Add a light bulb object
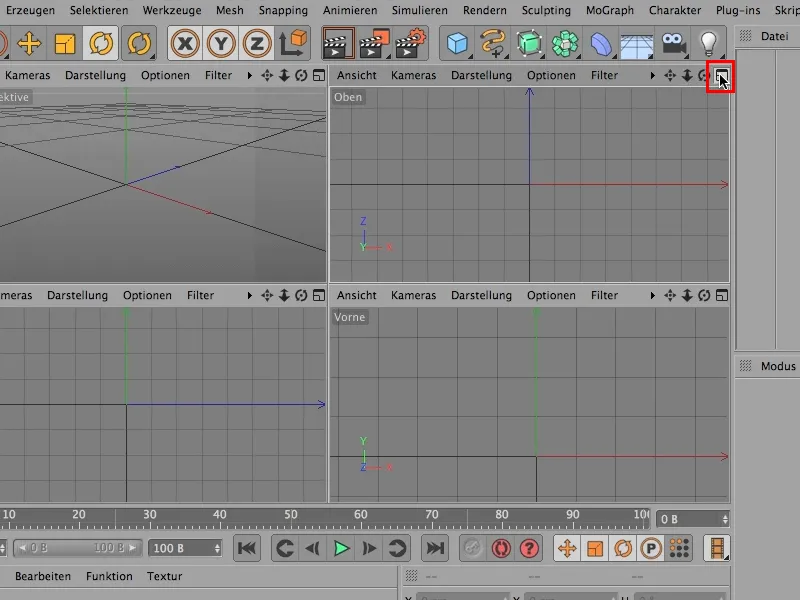Image resolution: width=800 pixels, height=600 pixels. tap(709, 43)
